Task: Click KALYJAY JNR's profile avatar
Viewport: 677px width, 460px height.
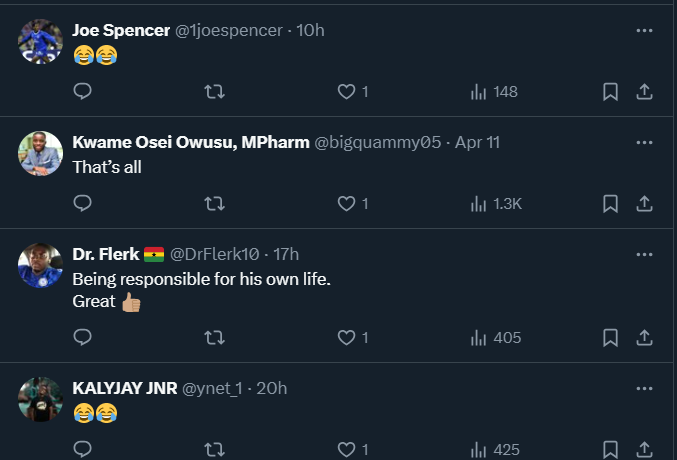Action: click(41, 400)
